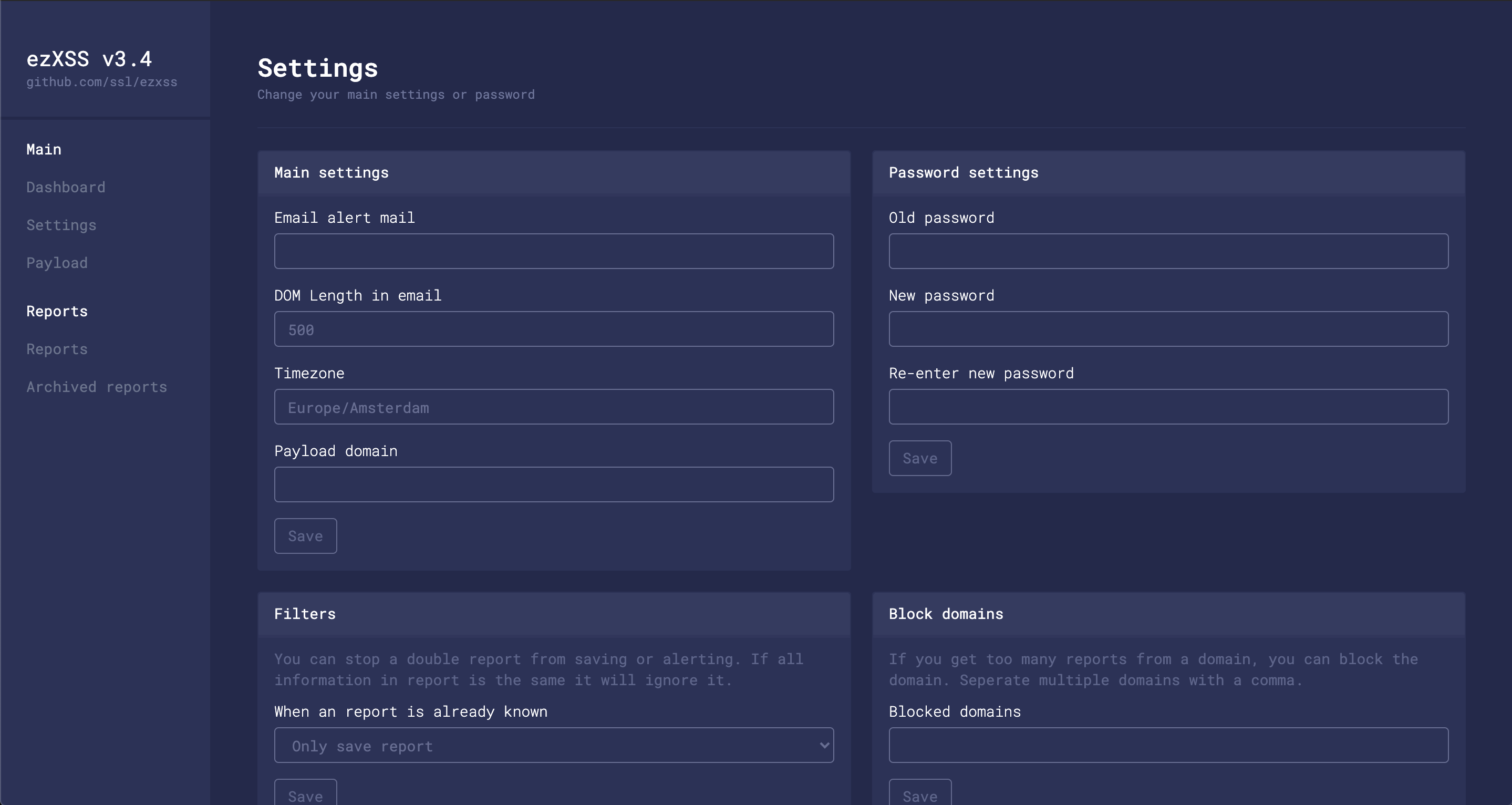
Task: Click the Timezone input field
Action: (x=554, y=407)
